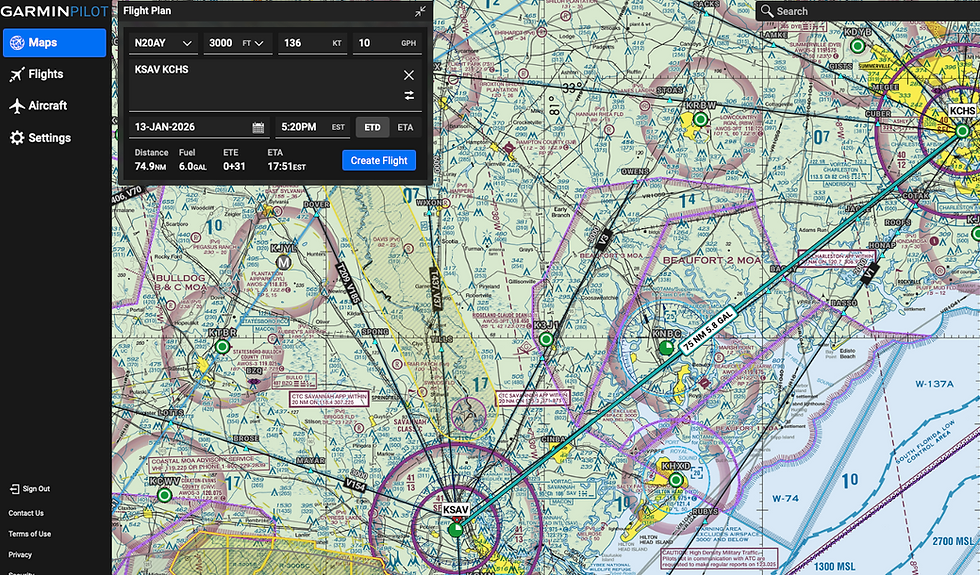Click the Maps globe icon
Viewport: 980px width, 575px height.
(17, 42)
